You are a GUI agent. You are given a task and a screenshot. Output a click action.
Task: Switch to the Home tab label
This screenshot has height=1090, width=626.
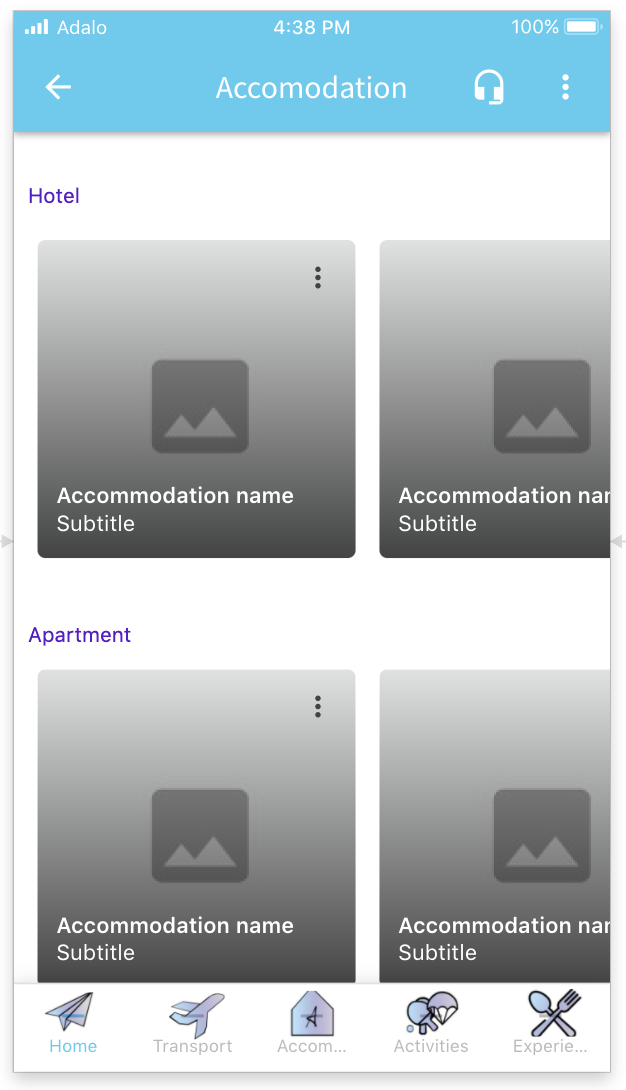[73, 1046]
